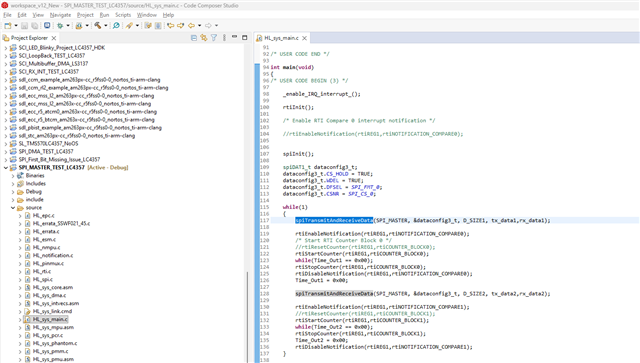The image size is (640, 363).
Task: Close the HL_sys_main.c editor tab
Action: [x=304, y=38]
